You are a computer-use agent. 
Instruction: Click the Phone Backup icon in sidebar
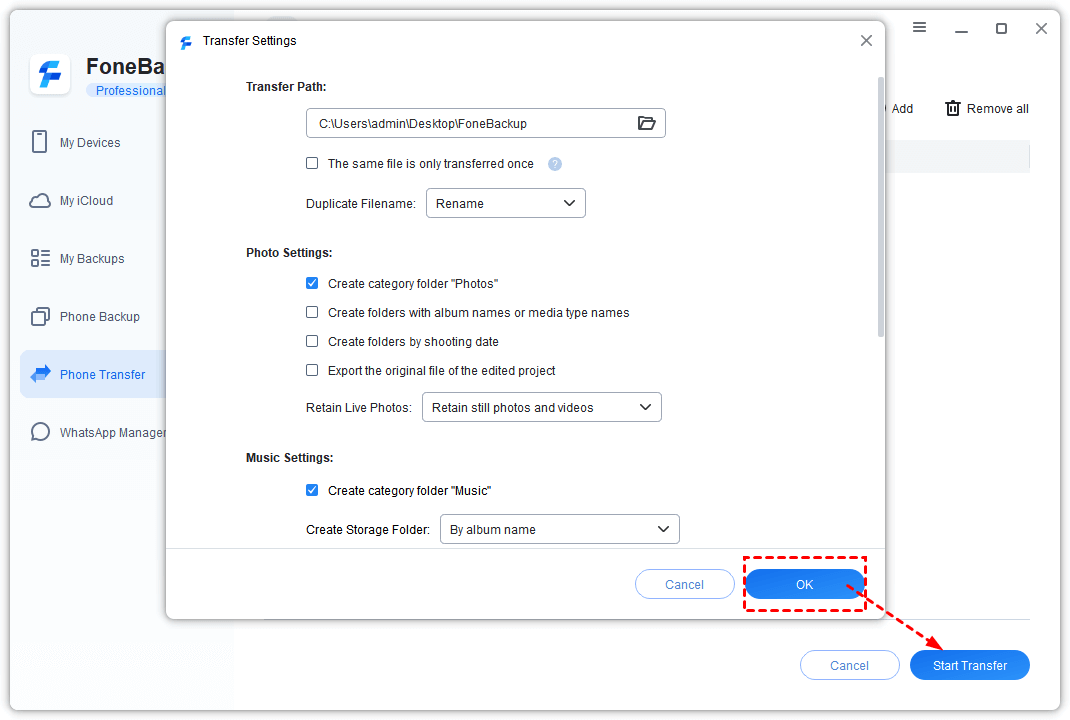[x=40, y=317]
